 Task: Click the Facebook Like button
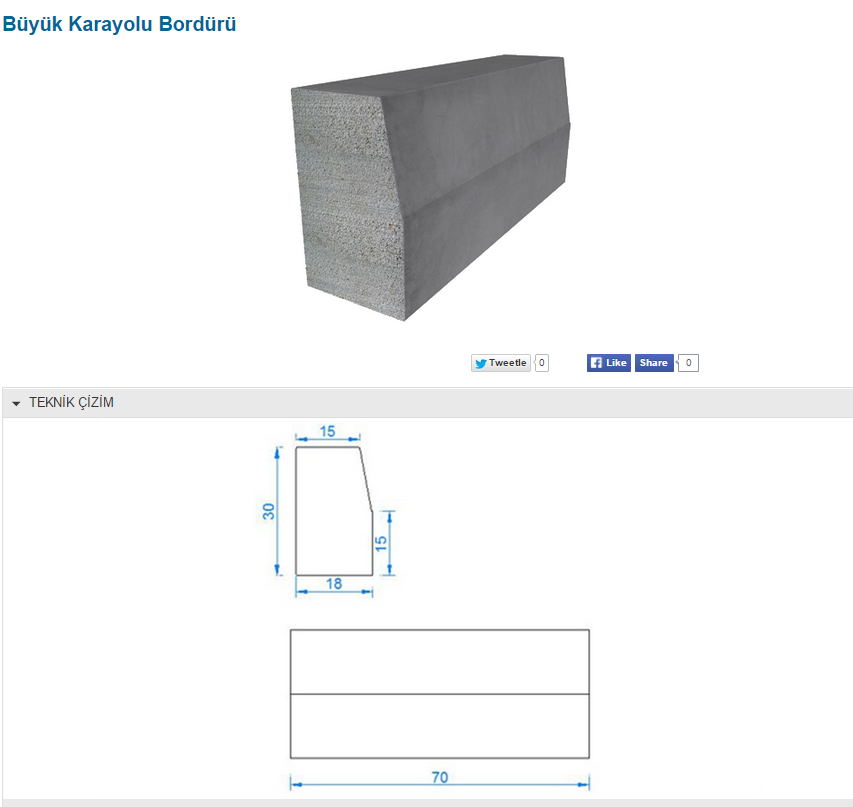point(609,363)
